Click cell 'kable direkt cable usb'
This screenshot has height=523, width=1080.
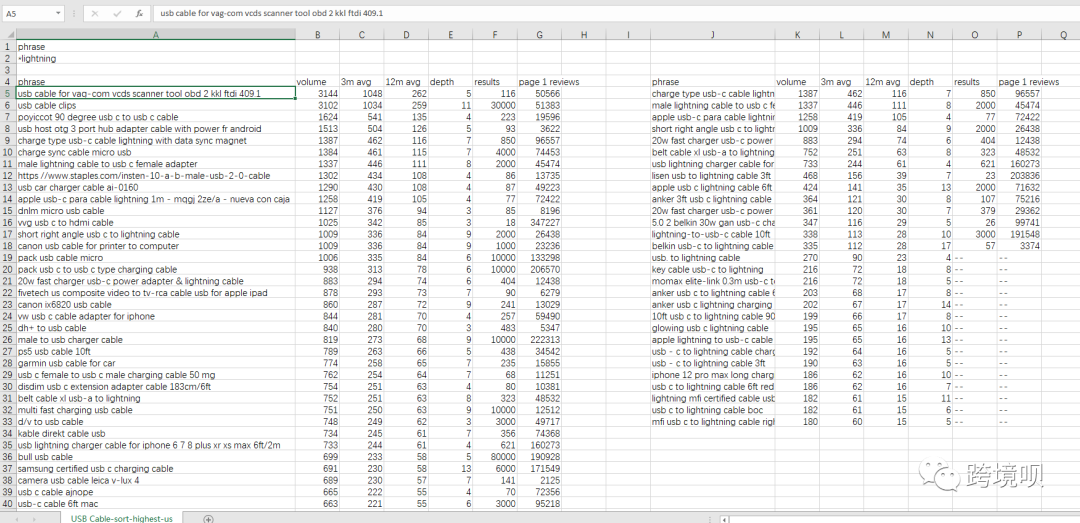156,433
